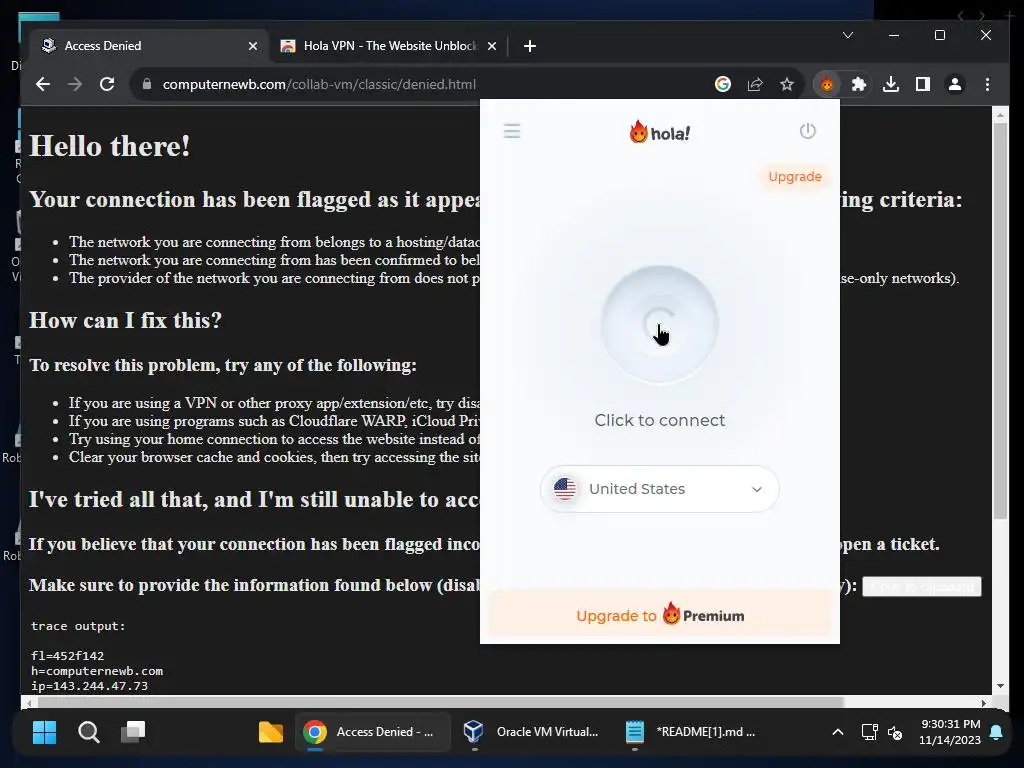
Task: Click the scroll up arrow of page
Action: pos(1000,115)
